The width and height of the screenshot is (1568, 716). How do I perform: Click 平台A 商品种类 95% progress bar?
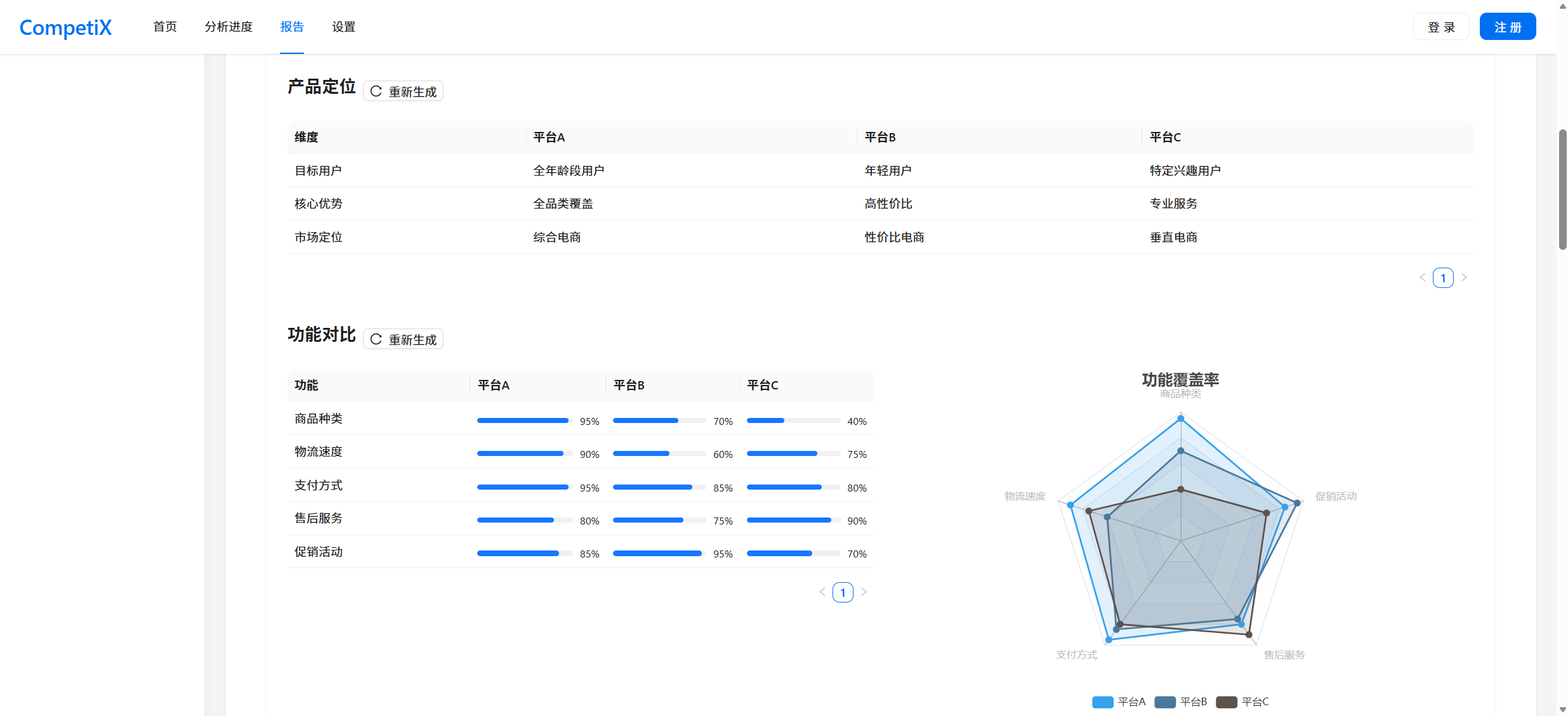click(524, 420)
